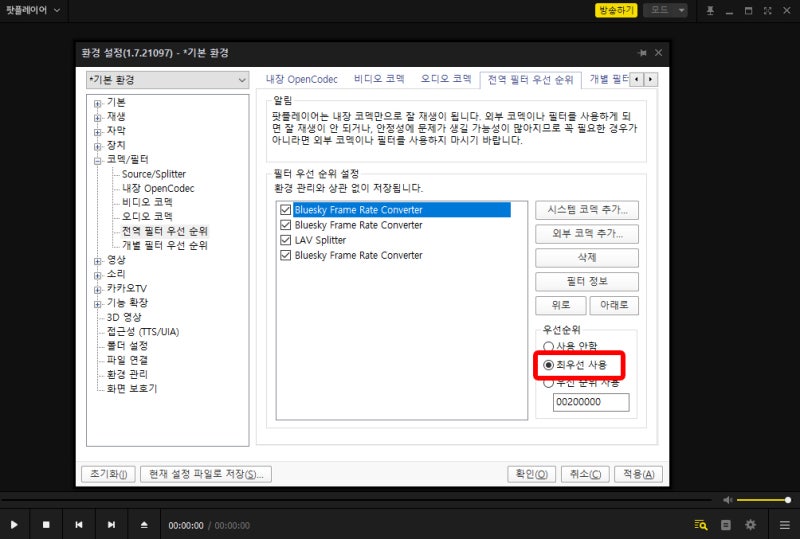The image size is (800, 539).
Task: Close the preferences dialog
Action: point(658,53)
